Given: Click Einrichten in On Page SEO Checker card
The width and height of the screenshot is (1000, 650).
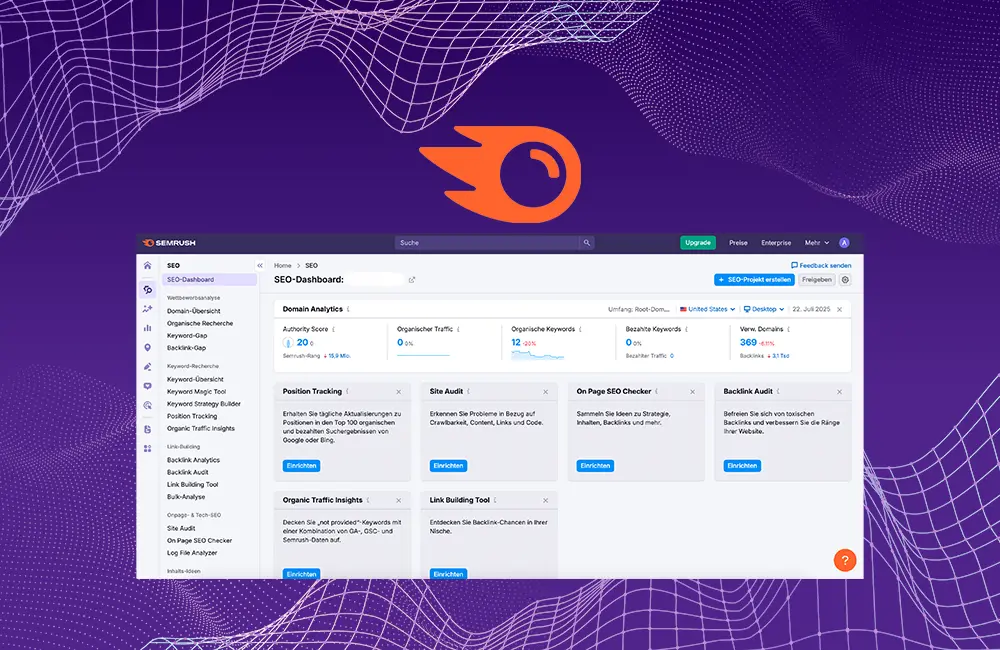Looking at the screenshot, I should pyautogui.click(x=595, y=466).
